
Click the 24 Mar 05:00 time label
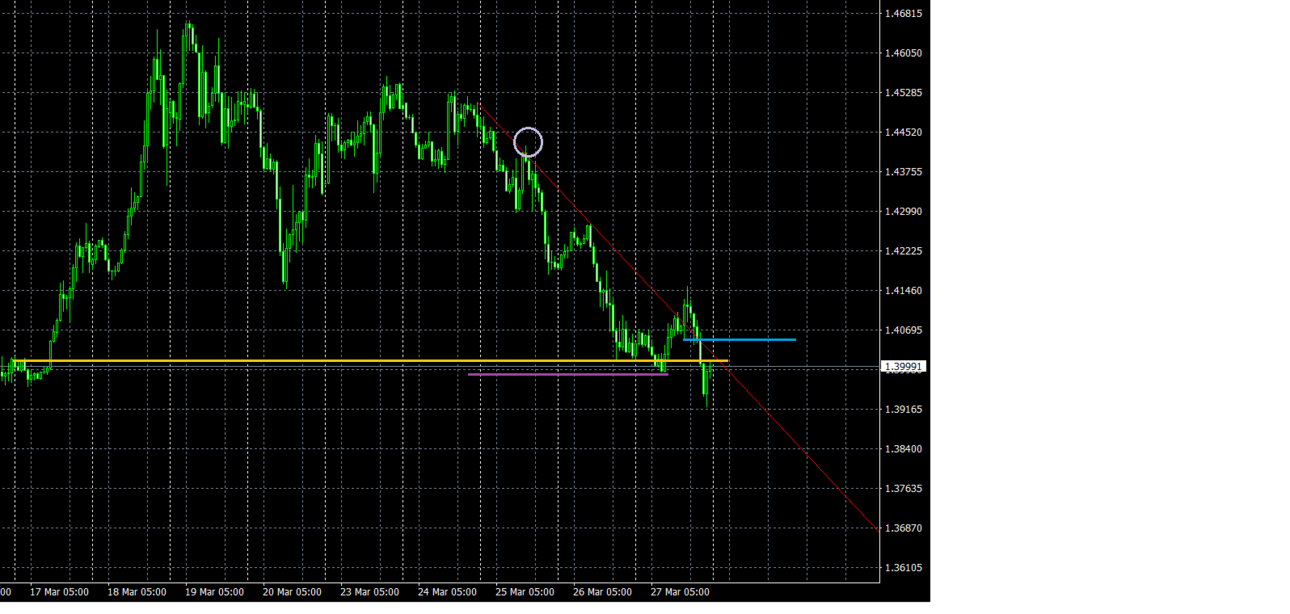447,592
